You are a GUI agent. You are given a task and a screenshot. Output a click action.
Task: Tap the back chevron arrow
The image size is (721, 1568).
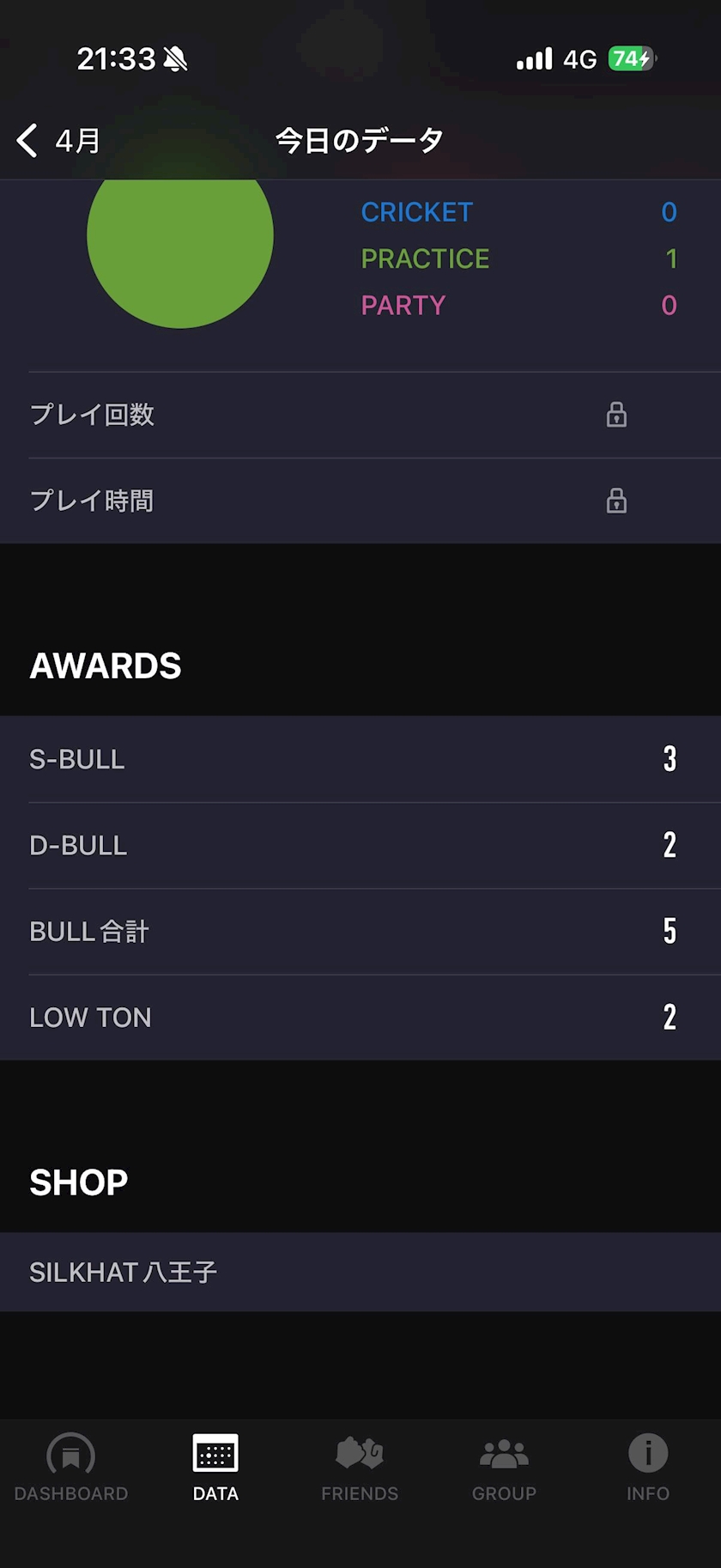click(27, 140)
